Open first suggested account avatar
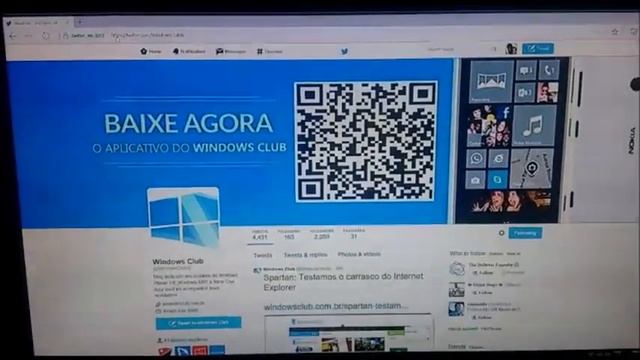The image size is (640, 360). click(457, 269)
